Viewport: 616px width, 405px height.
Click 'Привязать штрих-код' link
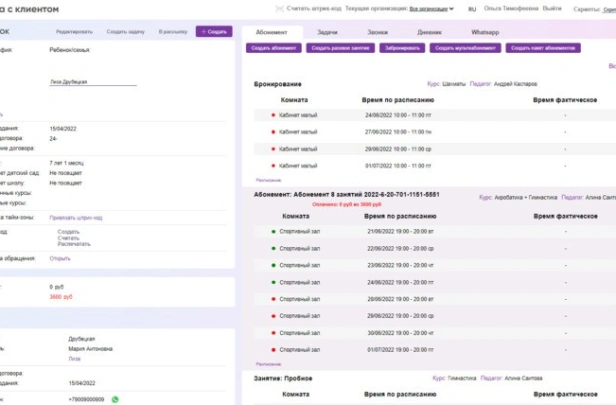tap(76, 216)
